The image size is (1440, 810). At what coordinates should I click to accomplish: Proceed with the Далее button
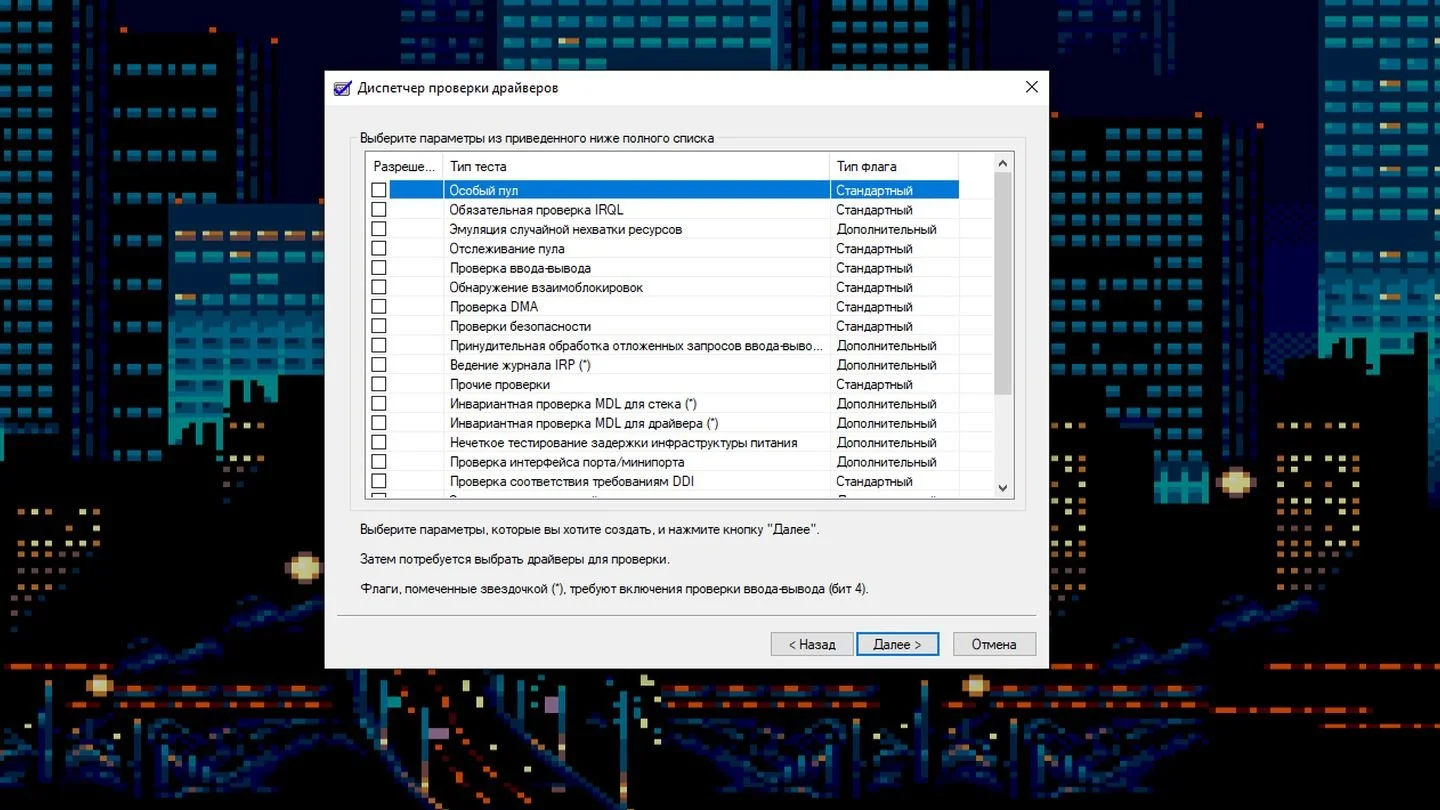[897, 644]
